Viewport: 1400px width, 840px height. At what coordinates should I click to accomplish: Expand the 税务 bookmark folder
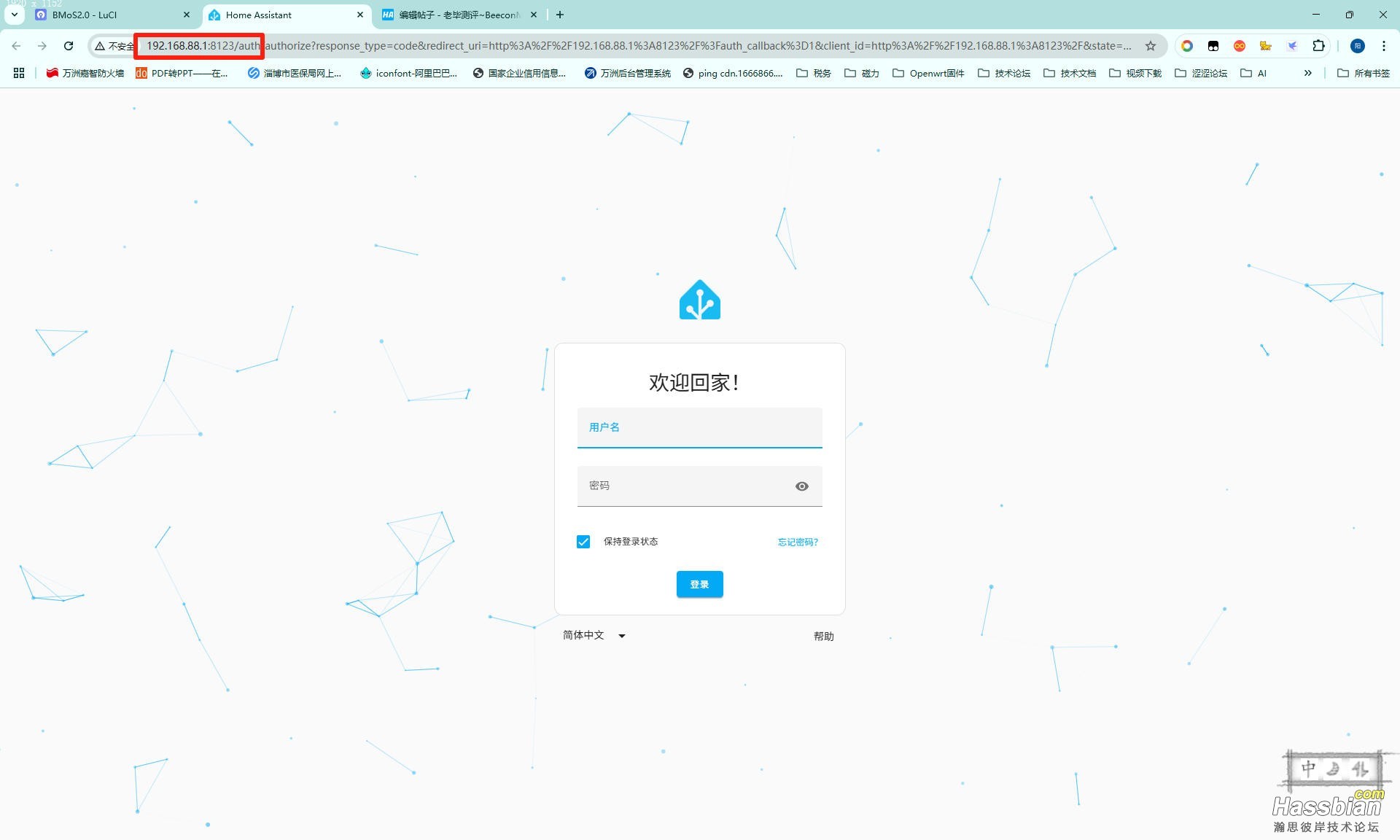click(x=814, y=73)
